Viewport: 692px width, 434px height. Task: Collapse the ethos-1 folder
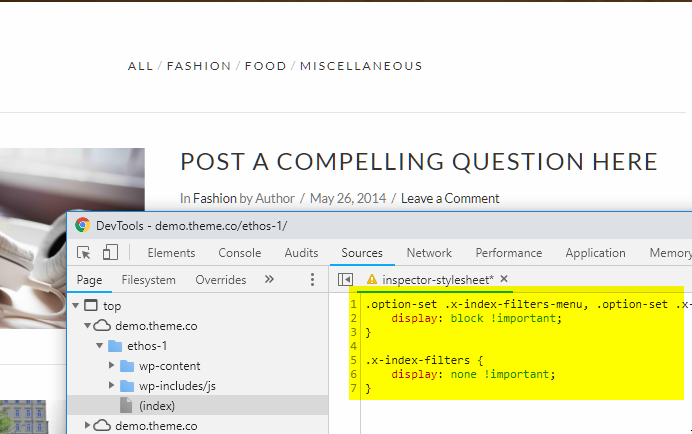pyautogui.click(x=99, y=345)
